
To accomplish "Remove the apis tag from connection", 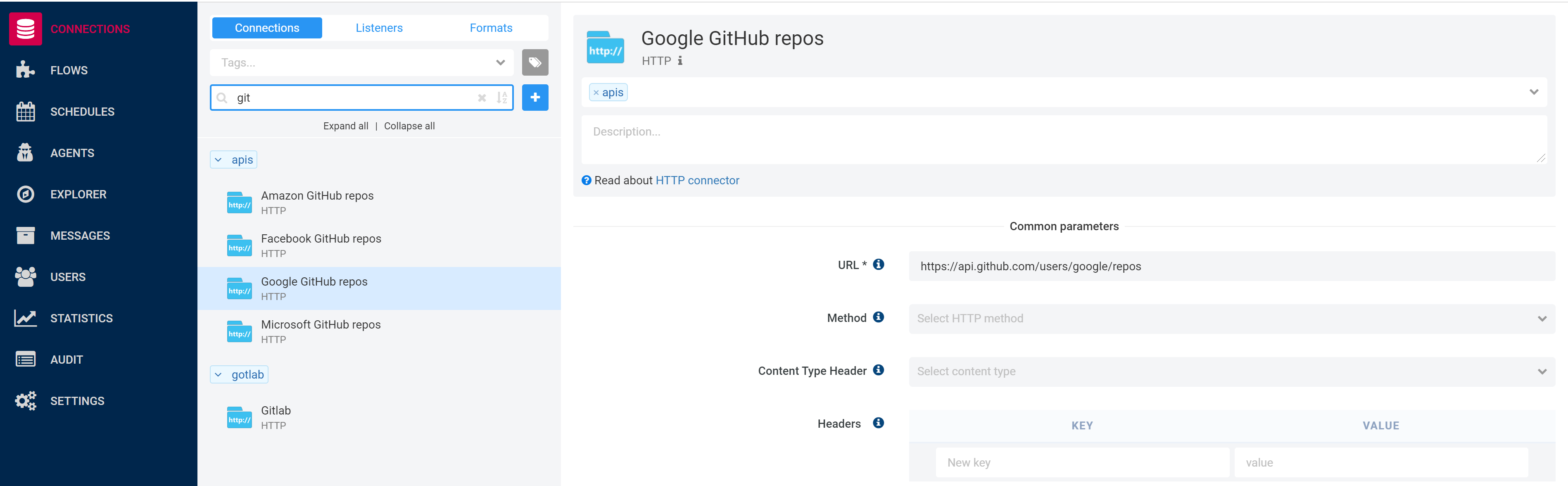I will (596, 93).
